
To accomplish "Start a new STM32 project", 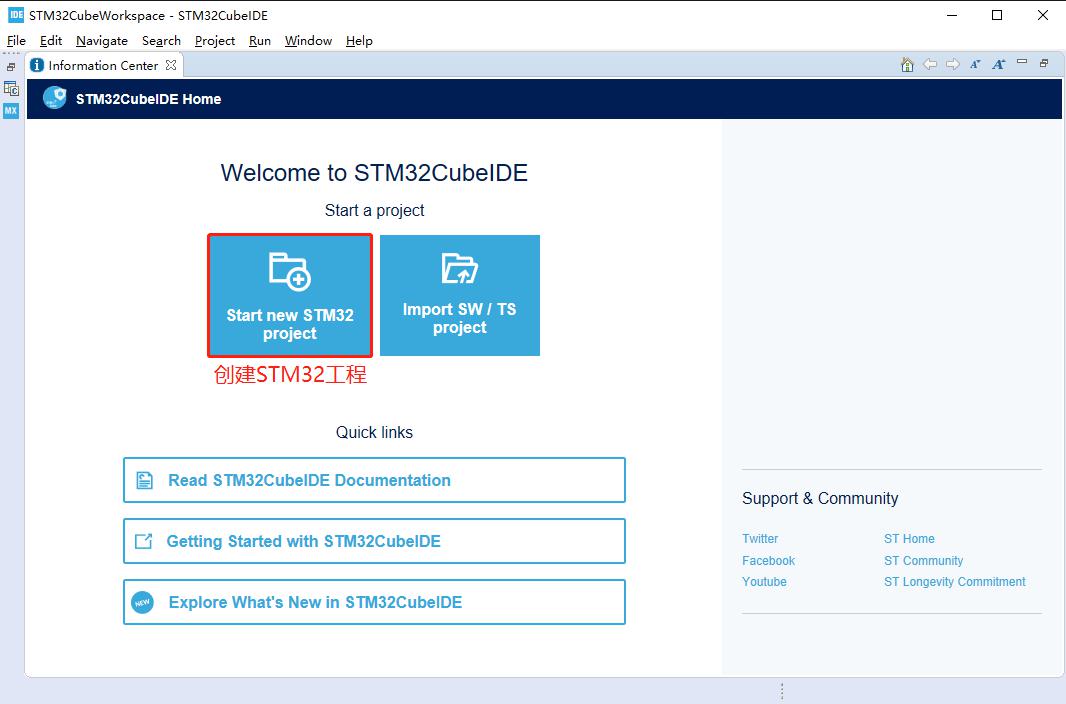I will [x=290, y=296].
